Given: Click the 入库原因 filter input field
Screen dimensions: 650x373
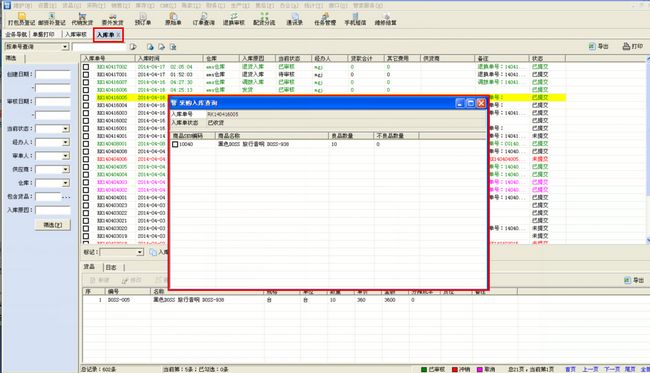Looking at the screenshot, I should 53,210.
